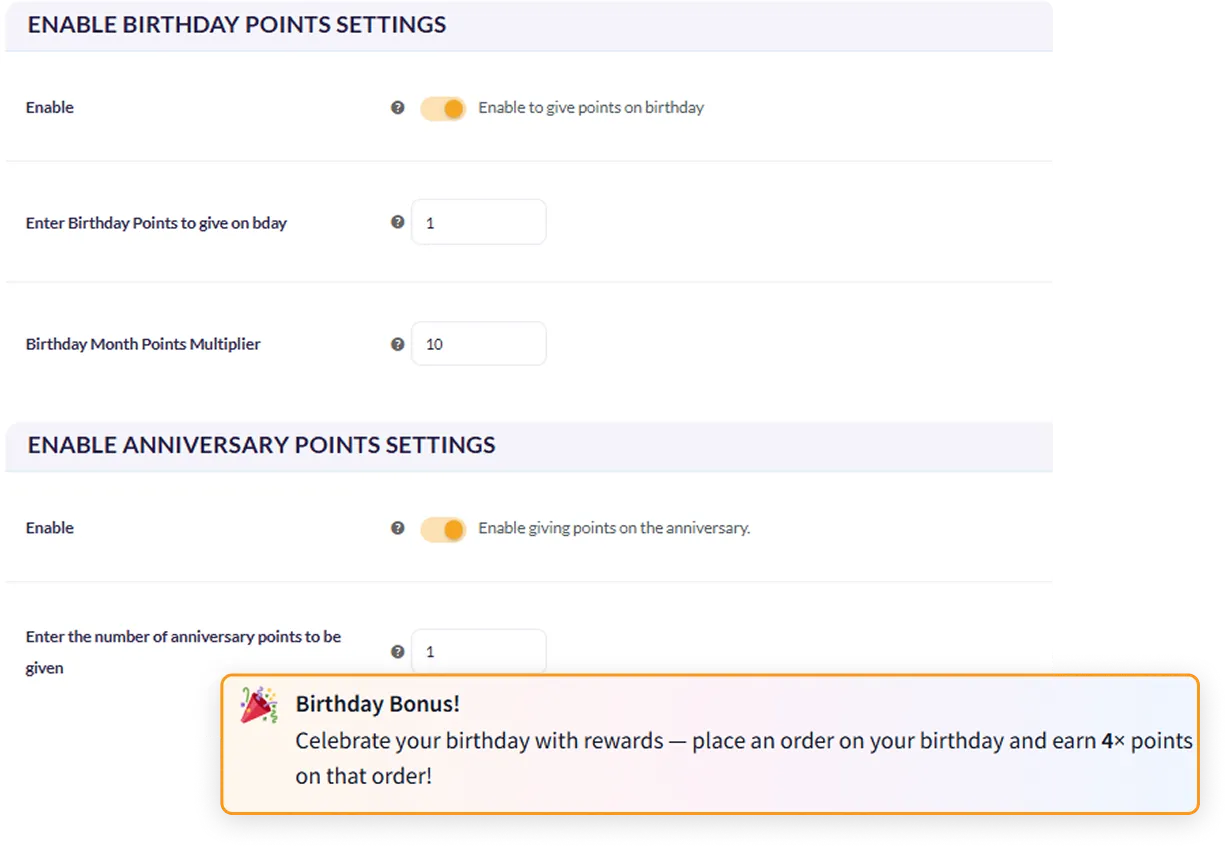Click the Enable label in anniversary section
Screen dimensions: 1230x851
(x=50, y=528)
